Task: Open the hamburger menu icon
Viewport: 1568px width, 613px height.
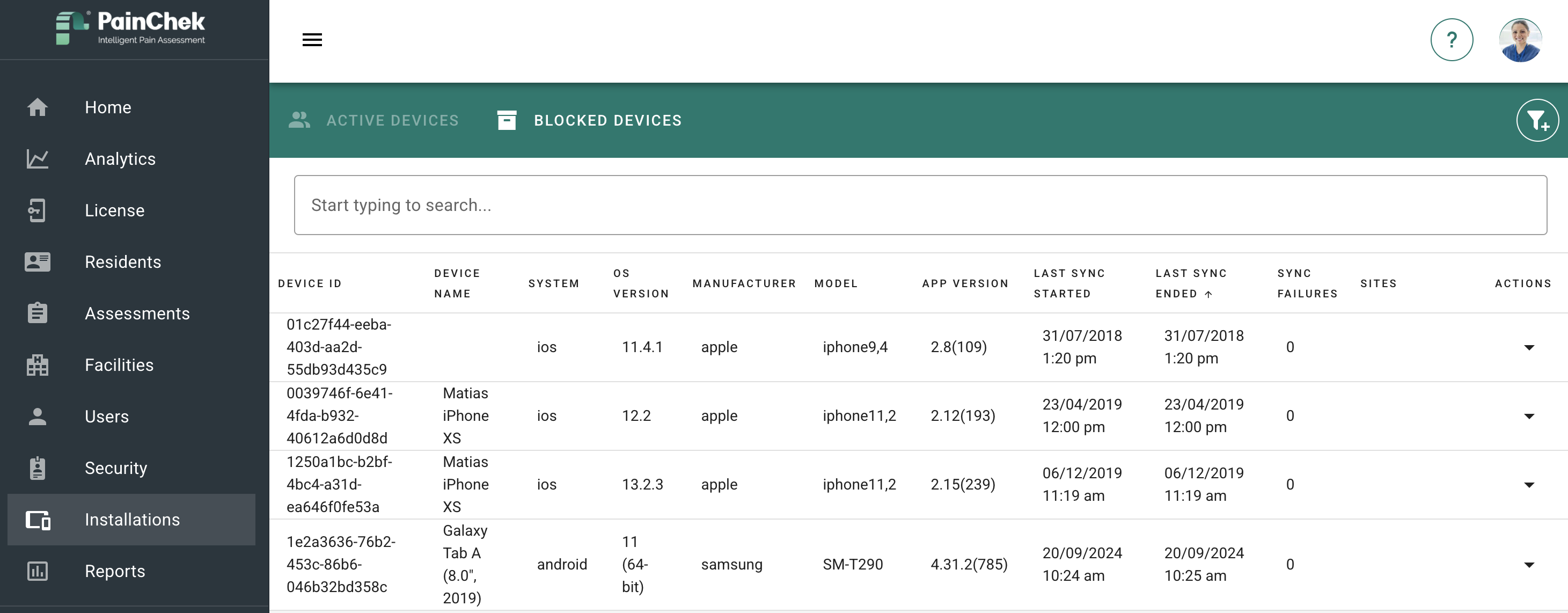Action: coord(312,40)
